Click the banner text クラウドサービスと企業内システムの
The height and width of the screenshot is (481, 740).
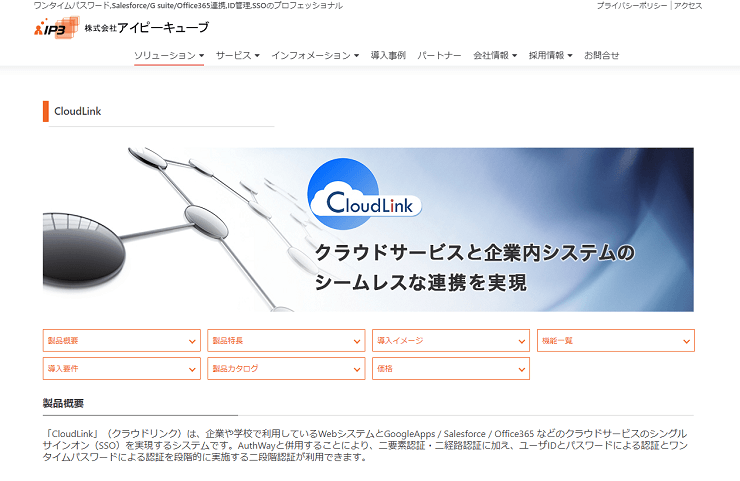pyautogui.click(x=475, y=253)
